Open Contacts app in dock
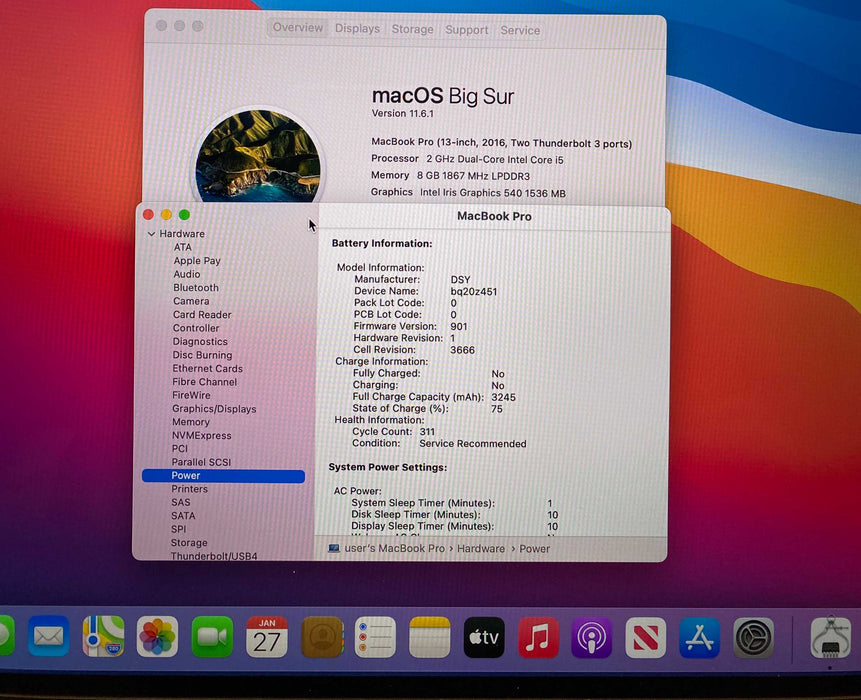Image resolution: width=861 pixels, height=700 pixels. 322,637
